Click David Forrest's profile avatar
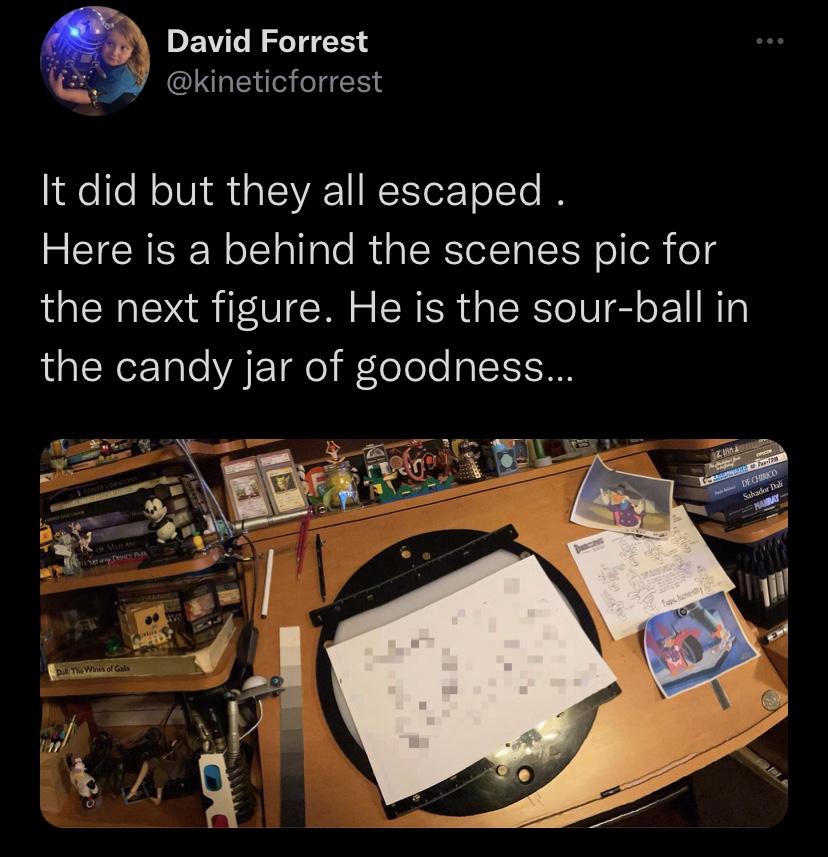Viewport: 828px width, 857px height. [x=96, y=61]
